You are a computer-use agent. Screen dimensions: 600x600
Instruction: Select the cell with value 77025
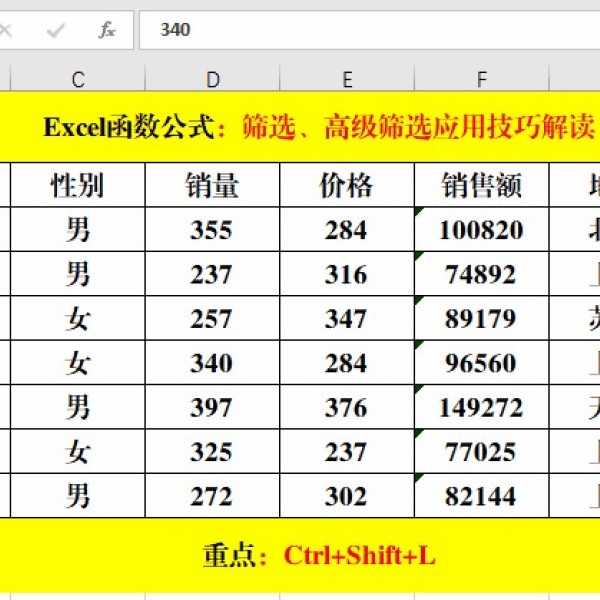(482, 452)
